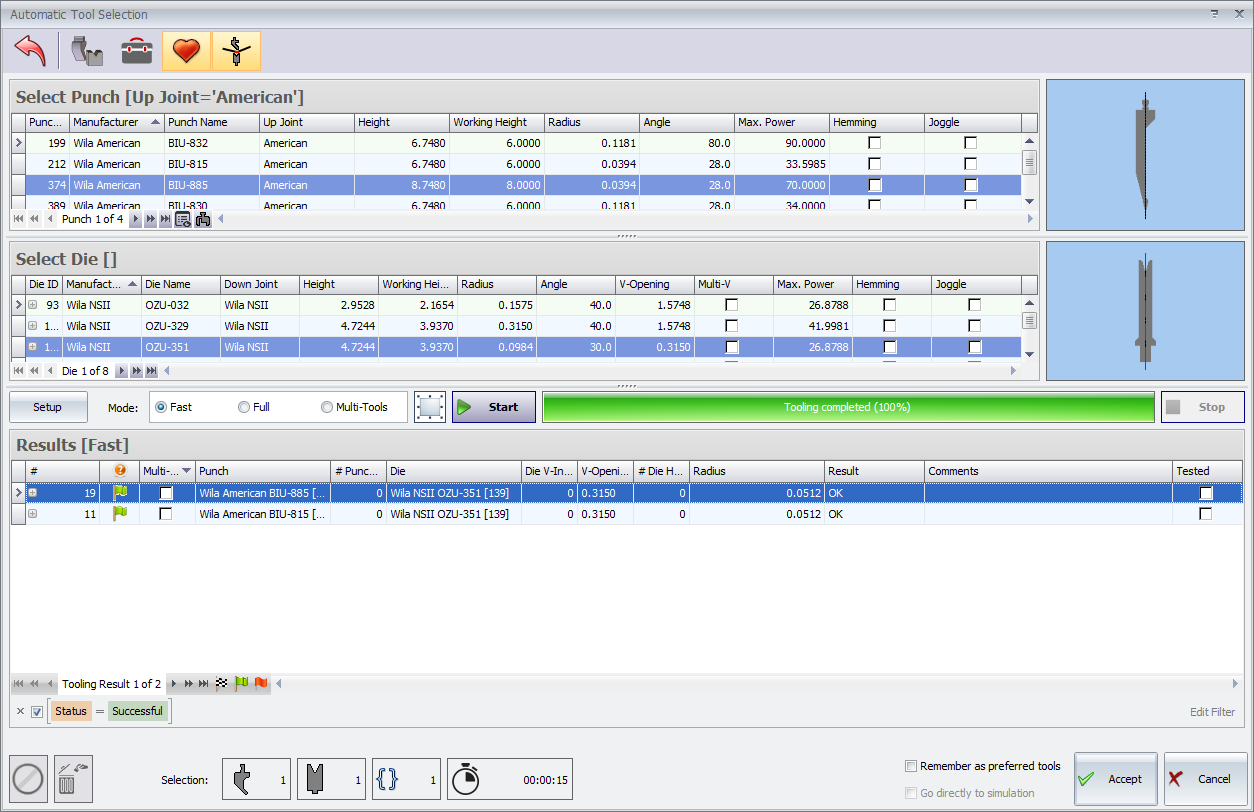Screen dimensions: 1254x812
Task: Click the Tooling completed progress bar
Action: (x=848, y=407)
